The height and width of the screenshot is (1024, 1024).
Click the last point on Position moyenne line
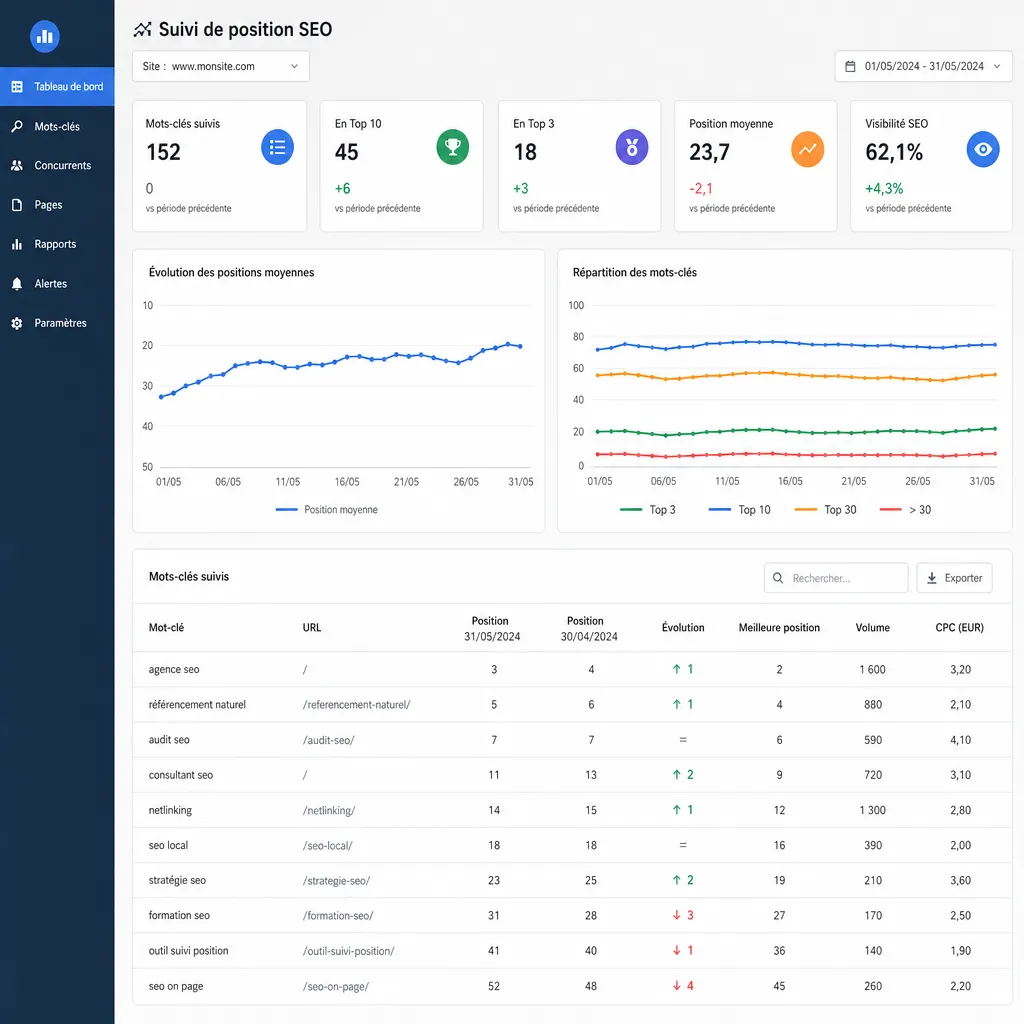point(520,346)
